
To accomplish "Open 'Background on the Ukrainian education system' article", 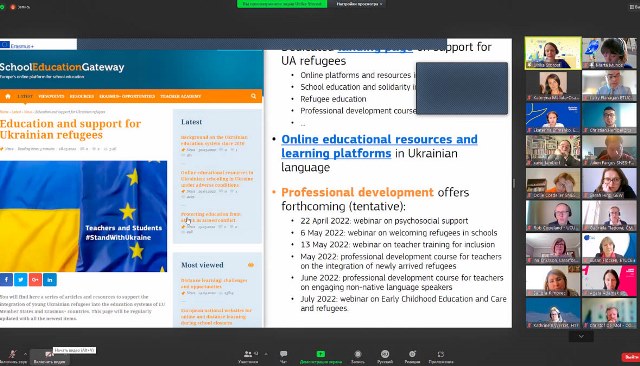I will [214, 140].
